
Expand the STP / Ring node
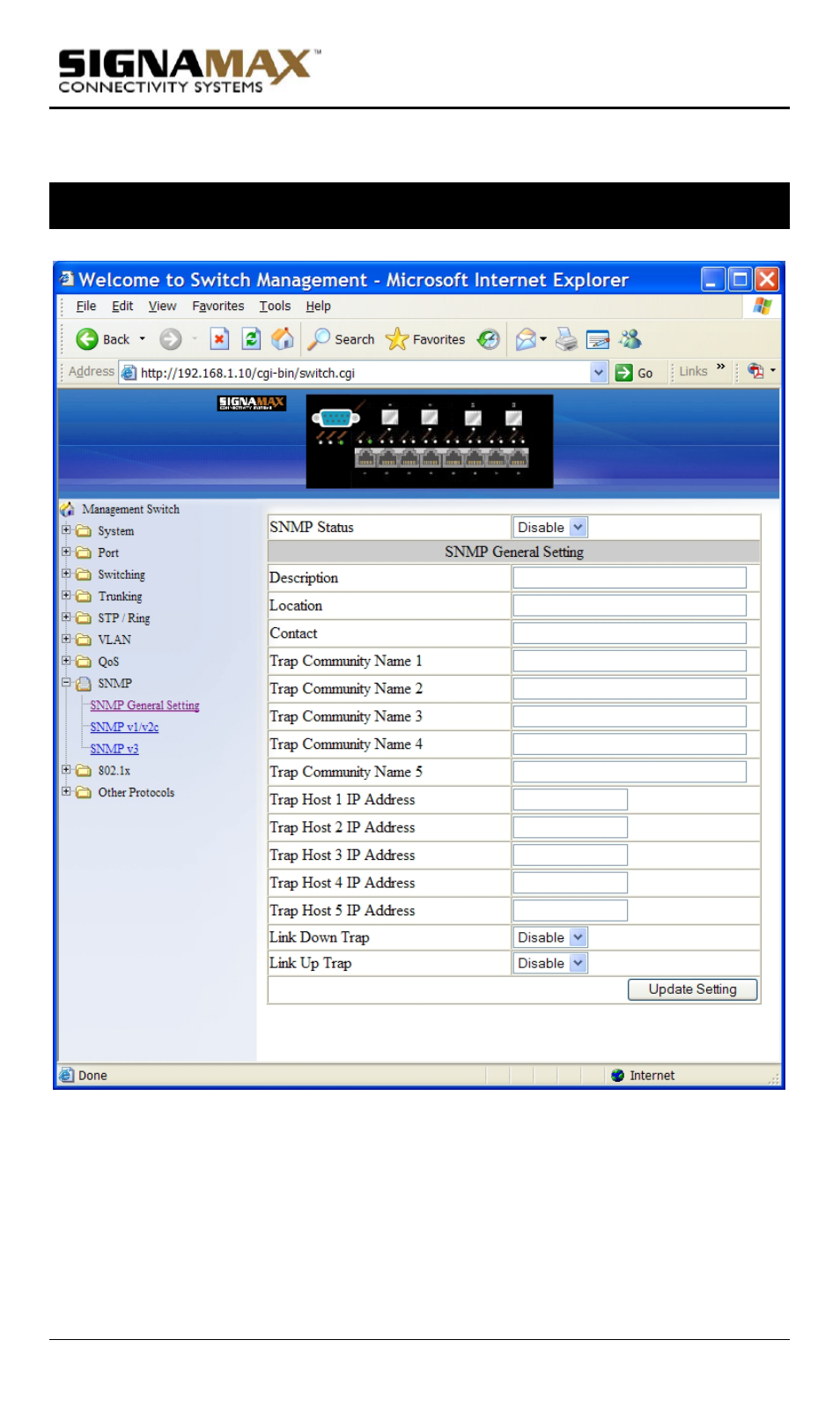(66, 618)
